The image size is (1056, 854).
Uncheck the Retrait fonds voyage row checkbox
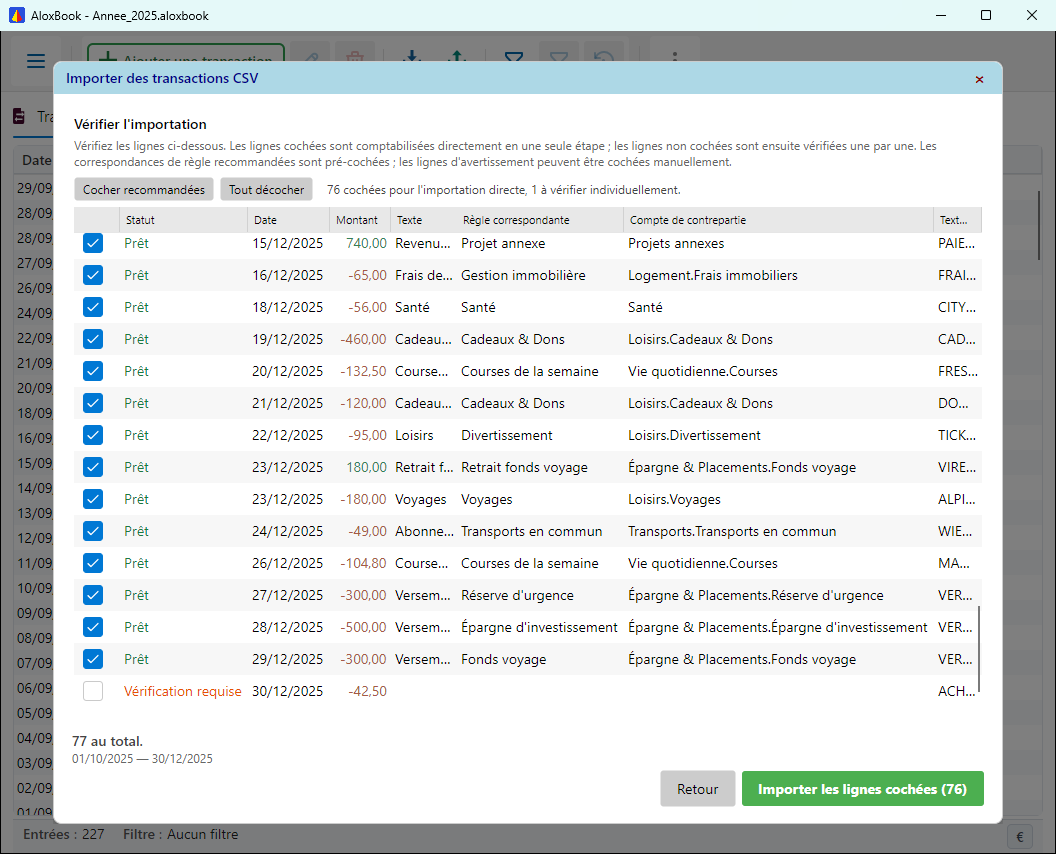93,467
